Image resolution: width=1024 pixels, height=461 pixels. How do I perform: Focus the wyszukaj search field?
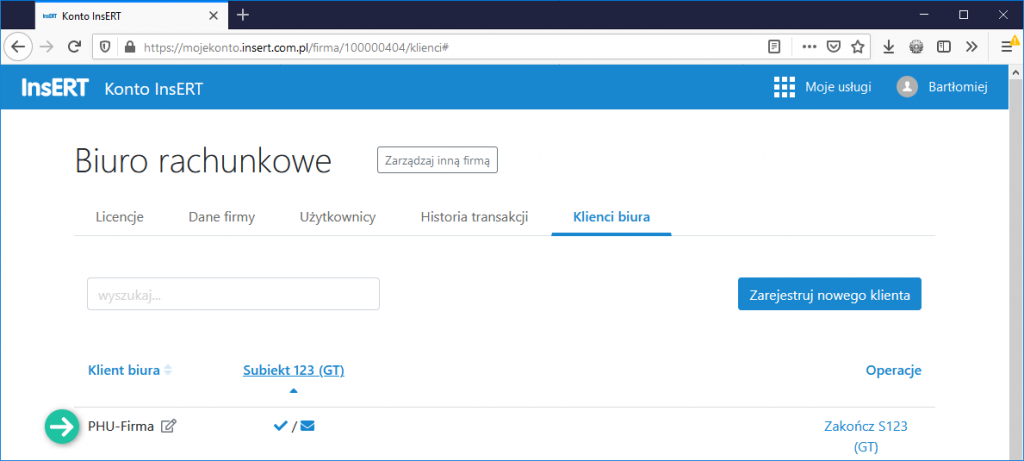233,294
